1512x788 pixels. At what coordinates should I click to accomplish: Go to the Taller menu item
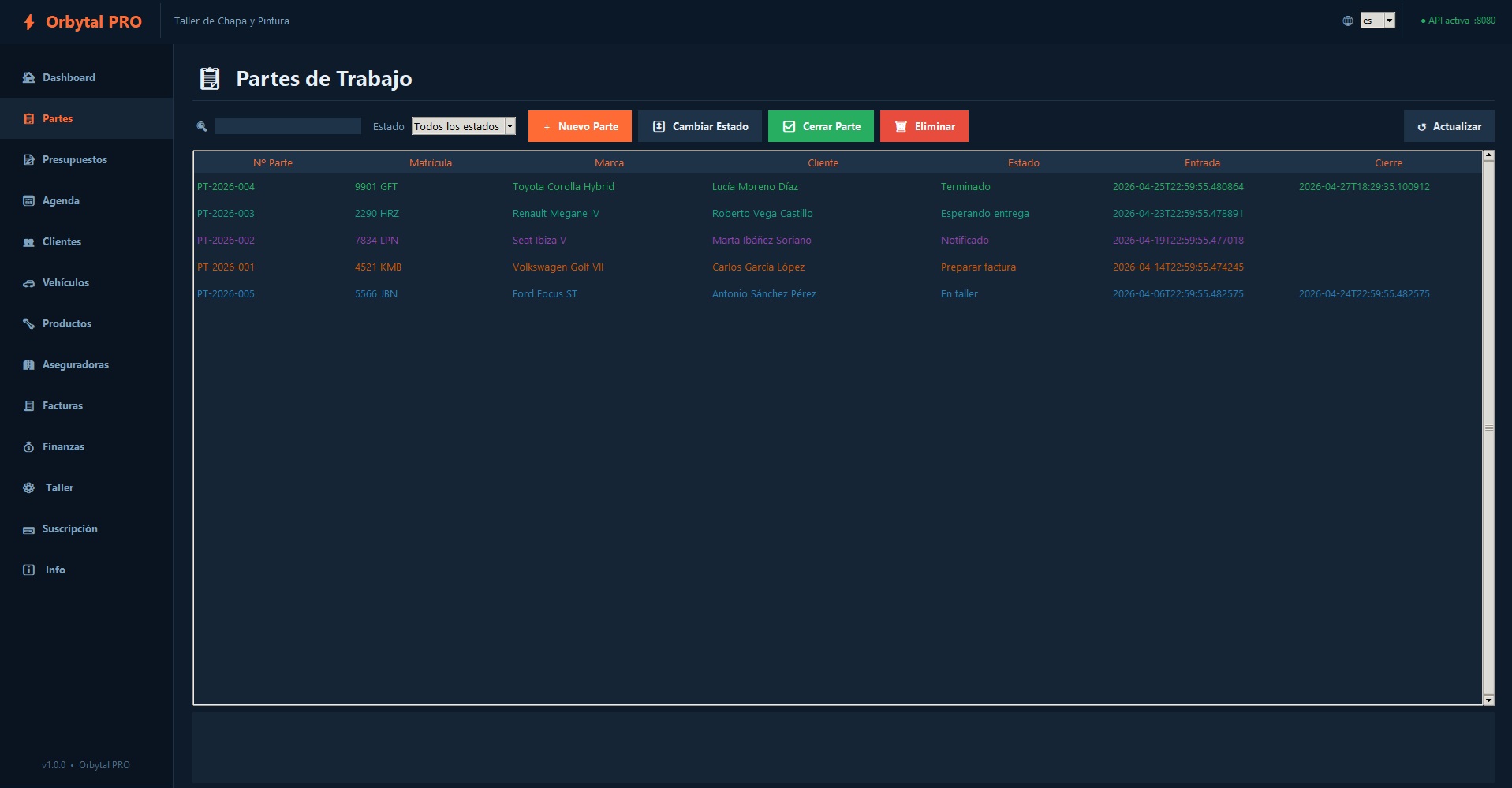click(x=59, y=487)
